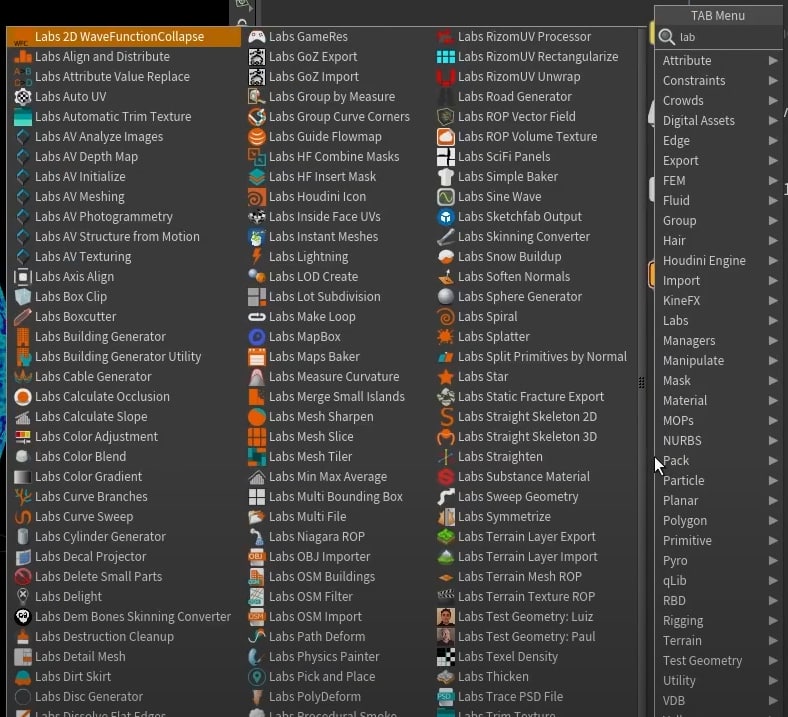Click the Labs Sketchfab Output icon

446,217
